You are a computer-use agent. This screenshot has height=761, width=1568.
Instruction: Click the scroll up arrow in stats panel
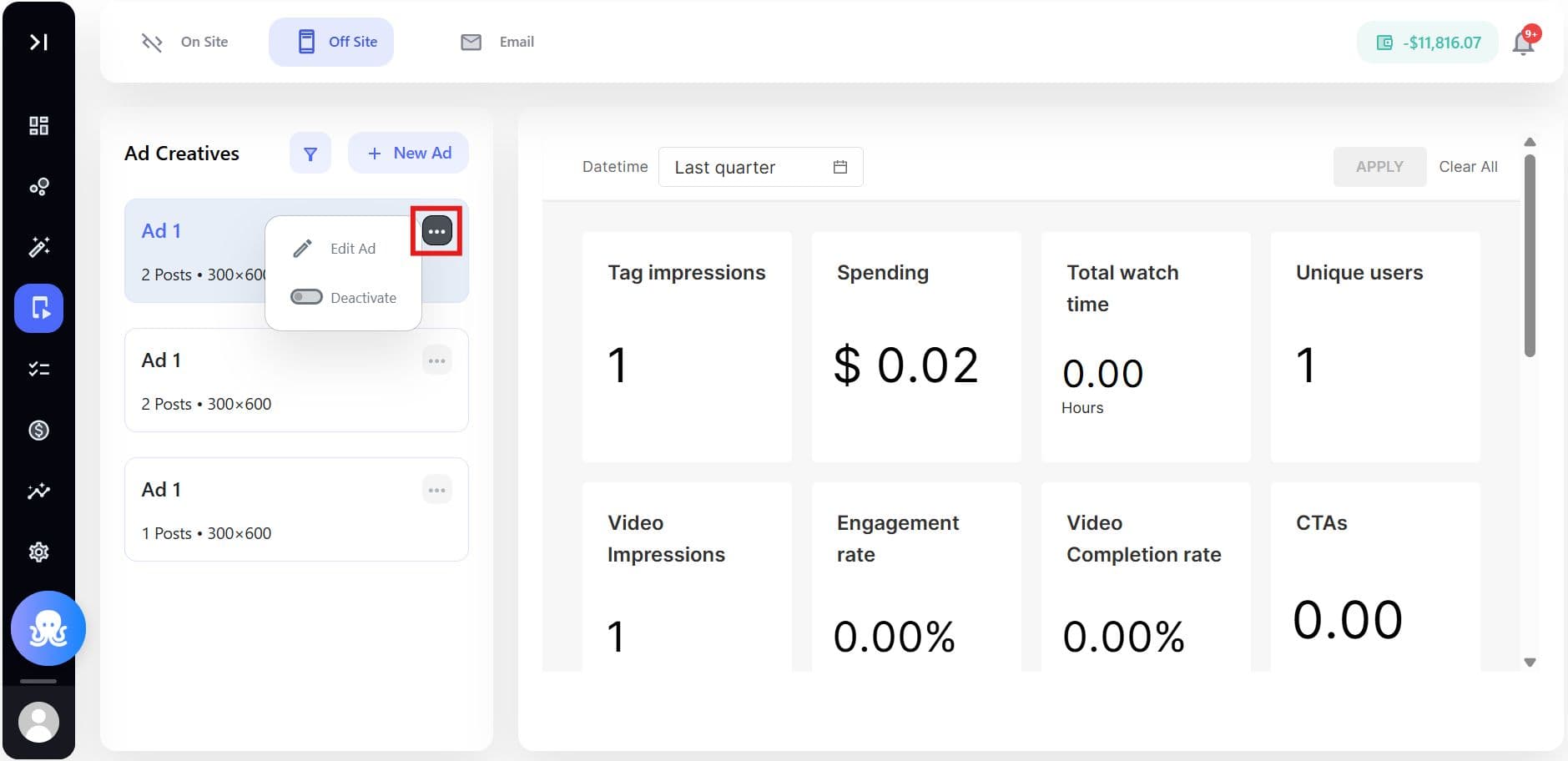[1530, 142]
